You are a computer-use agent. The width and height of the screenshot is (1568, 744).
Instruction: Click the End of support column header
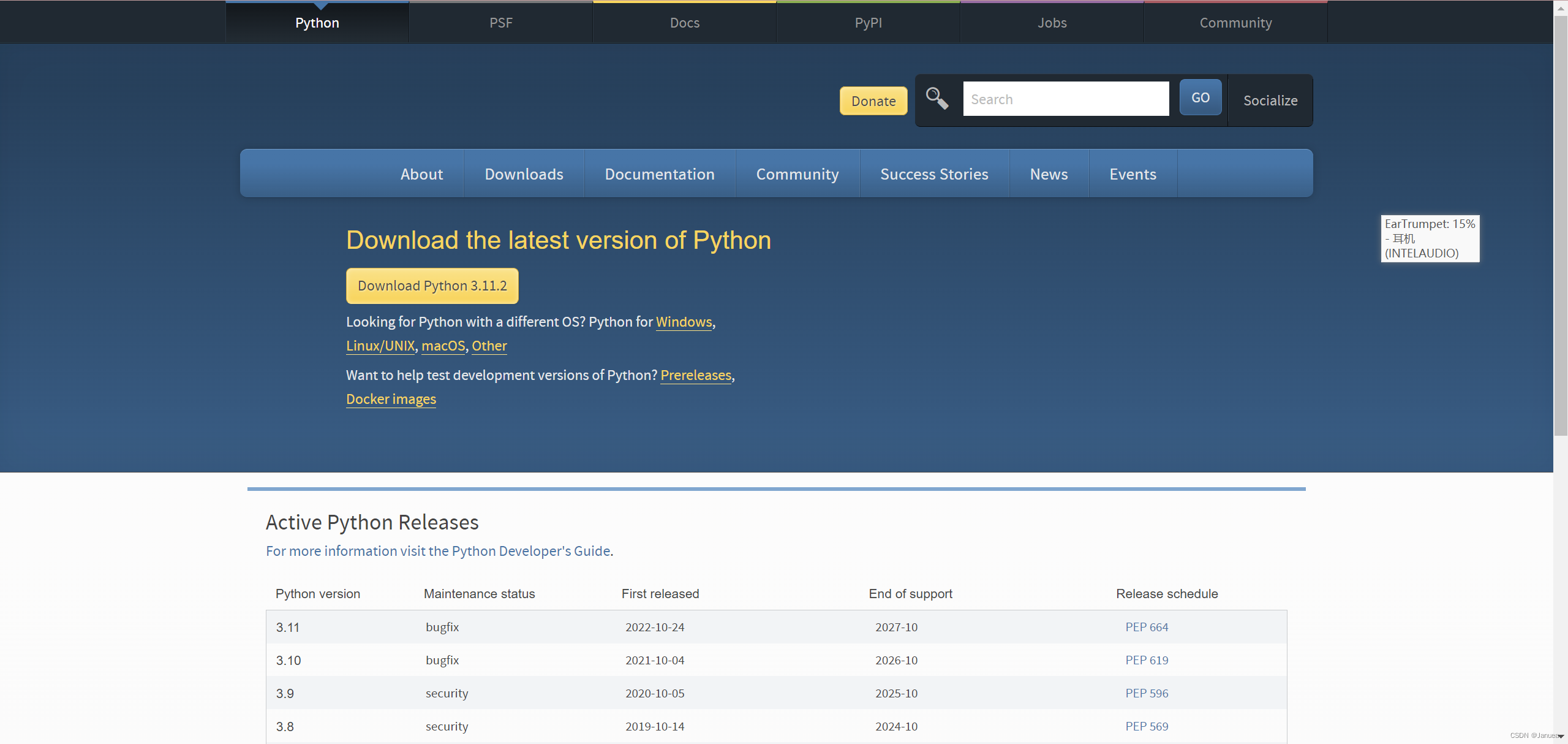(911, 594)
